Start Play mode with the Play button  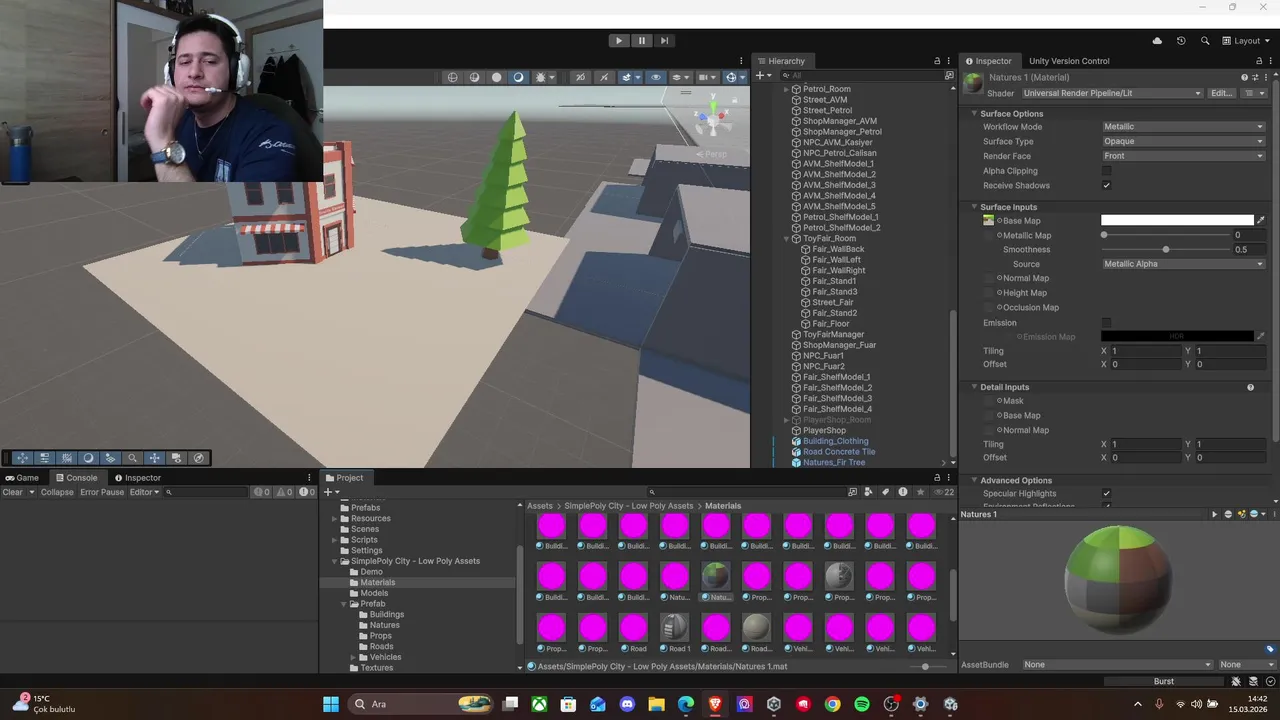(x=619, y=41)
